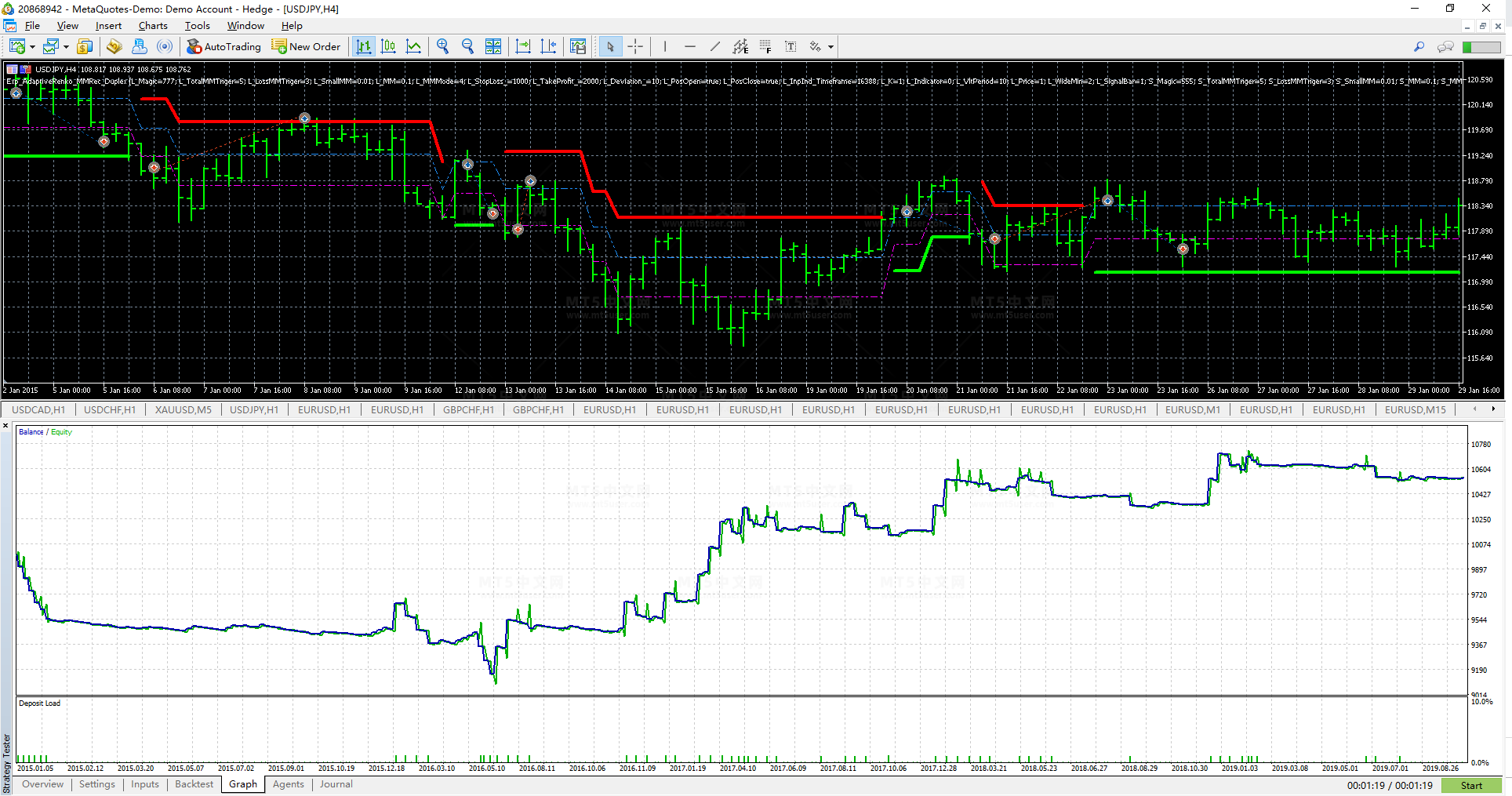
Task: Open the Insert menu
Action: coord(108,26)
